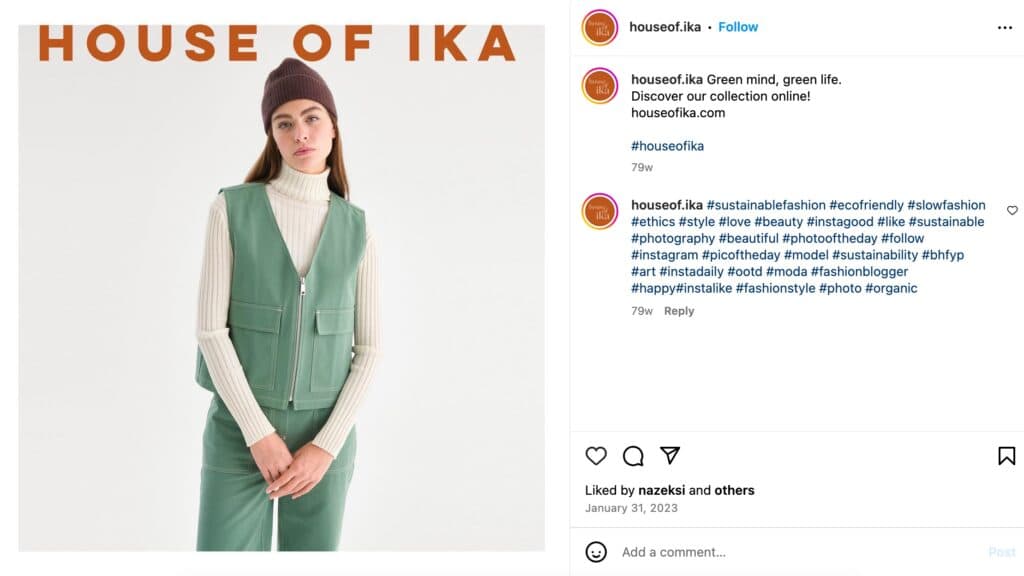Open the #houseofika hashtag link
Image resolution: width=1024 pixels, height=576 pixels.
click(x=667, y=146)
